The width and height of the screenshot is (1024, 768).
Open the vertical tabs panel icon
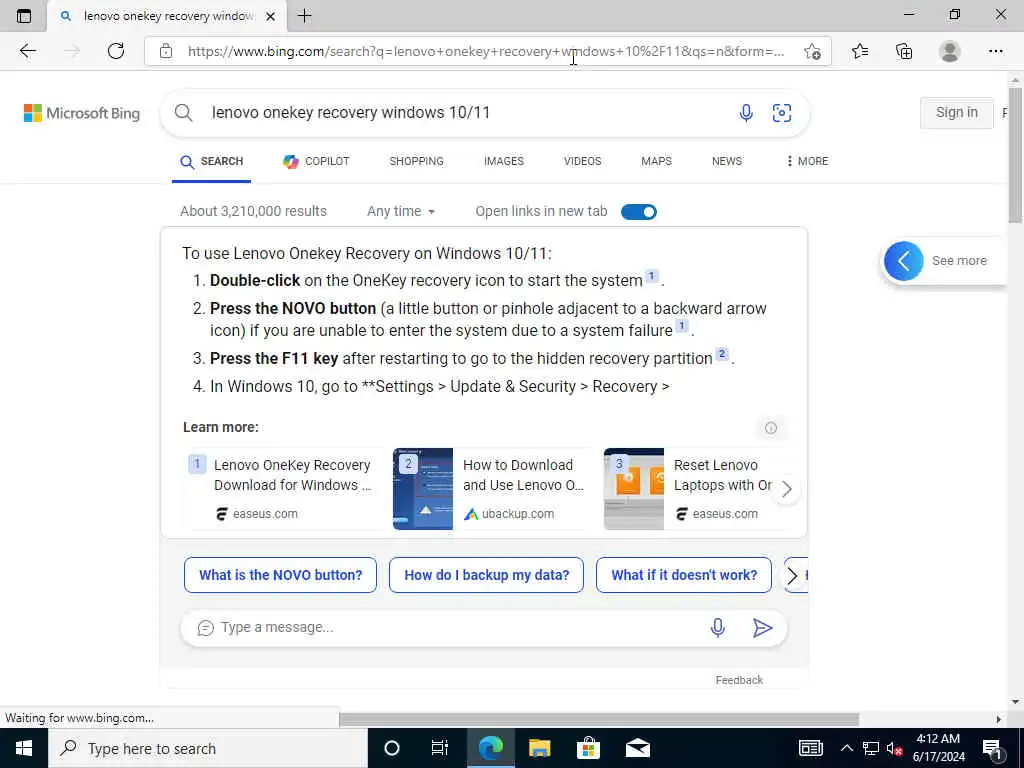click(x=24, y=16)
